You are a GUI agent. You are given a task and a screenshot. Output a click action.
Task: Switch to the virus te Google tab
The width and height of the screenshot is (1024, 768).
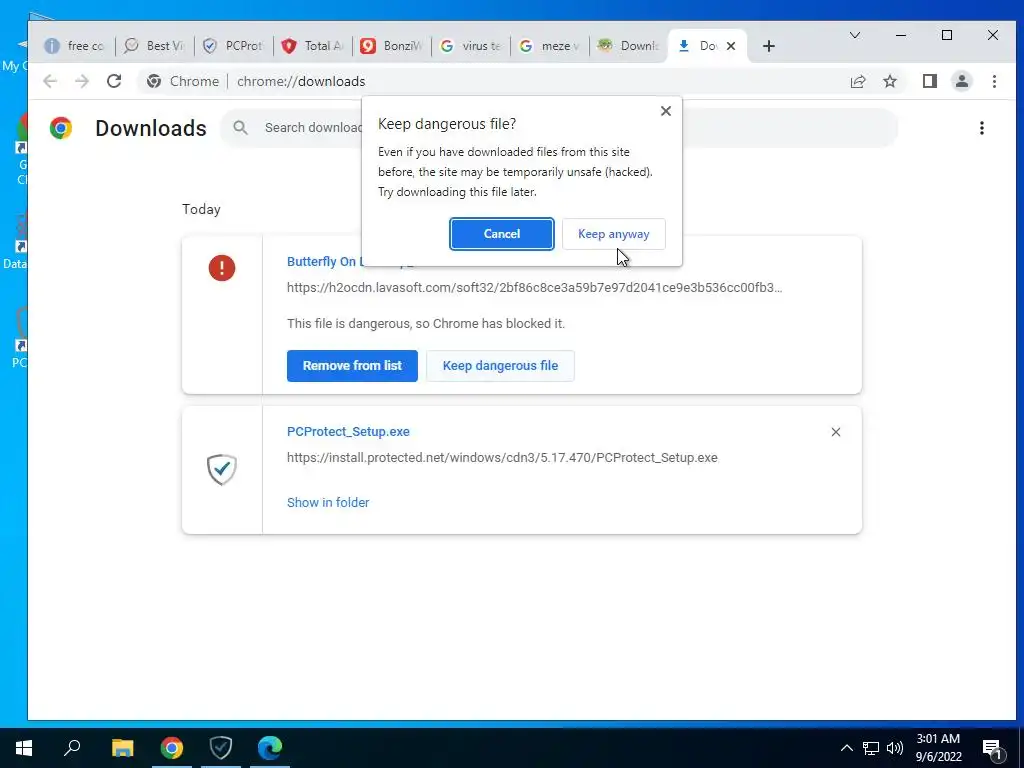tap(471, 46)
